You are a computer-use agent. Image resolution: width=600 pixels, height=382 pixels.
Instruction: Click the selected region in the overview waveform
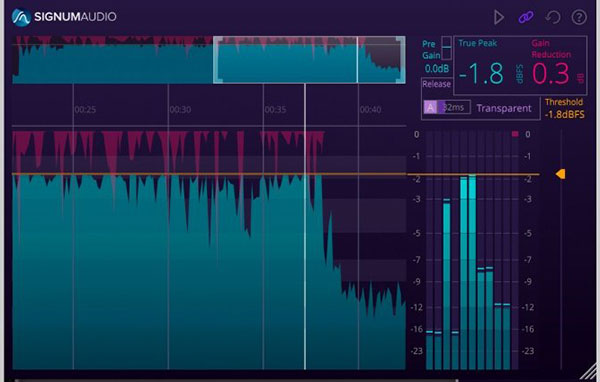point(309,60)
